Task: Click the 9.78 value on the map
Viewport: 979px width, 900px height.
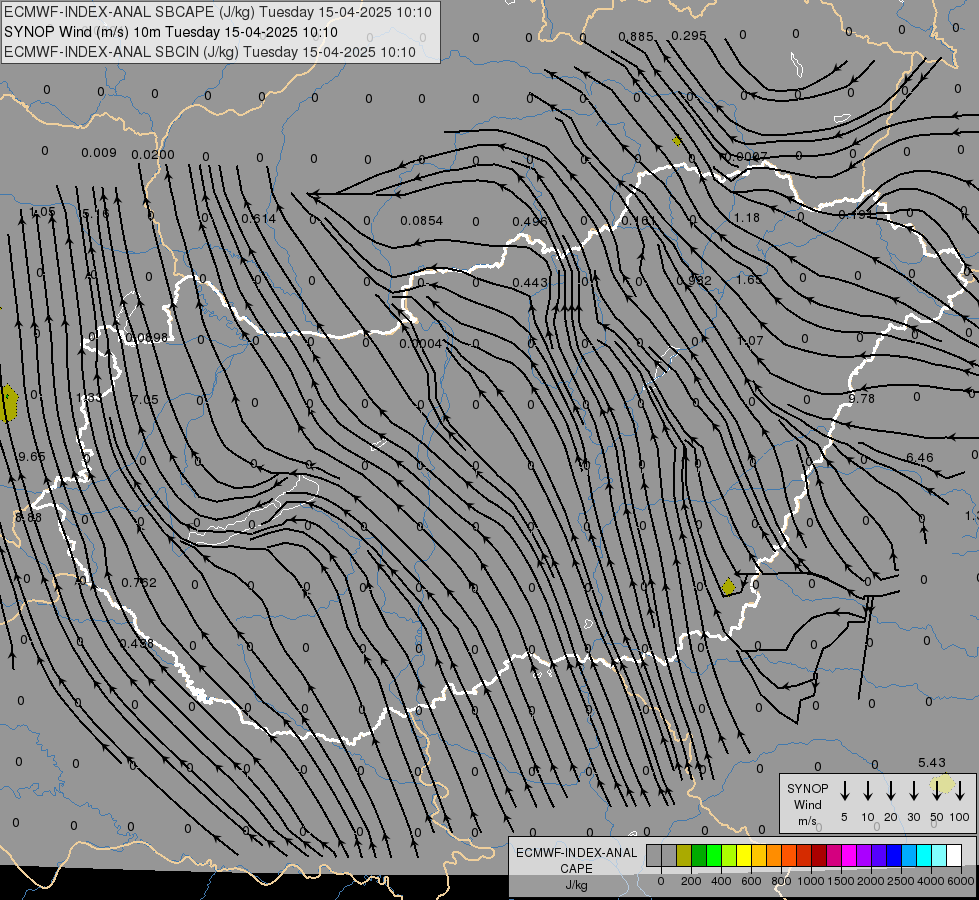Action: (862, 398)
